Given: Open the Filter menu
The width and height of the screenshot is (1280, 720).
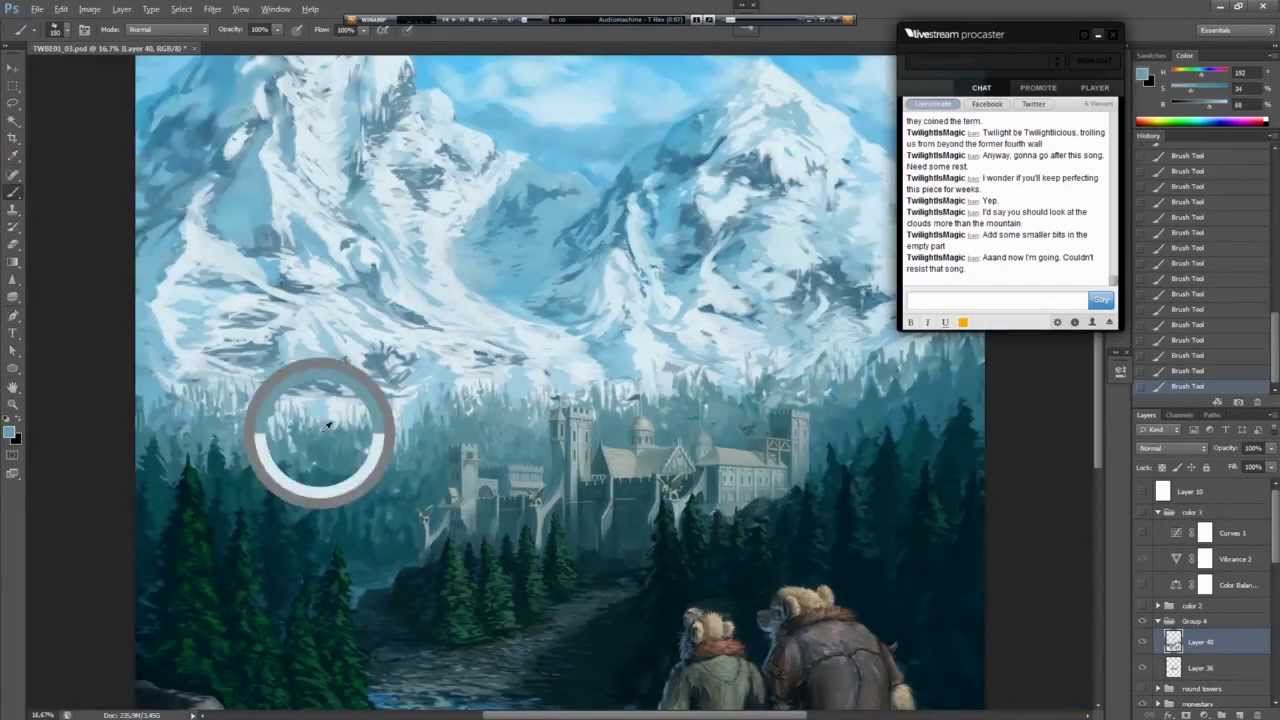Looking at the screenshot, I should coord(212,9).
